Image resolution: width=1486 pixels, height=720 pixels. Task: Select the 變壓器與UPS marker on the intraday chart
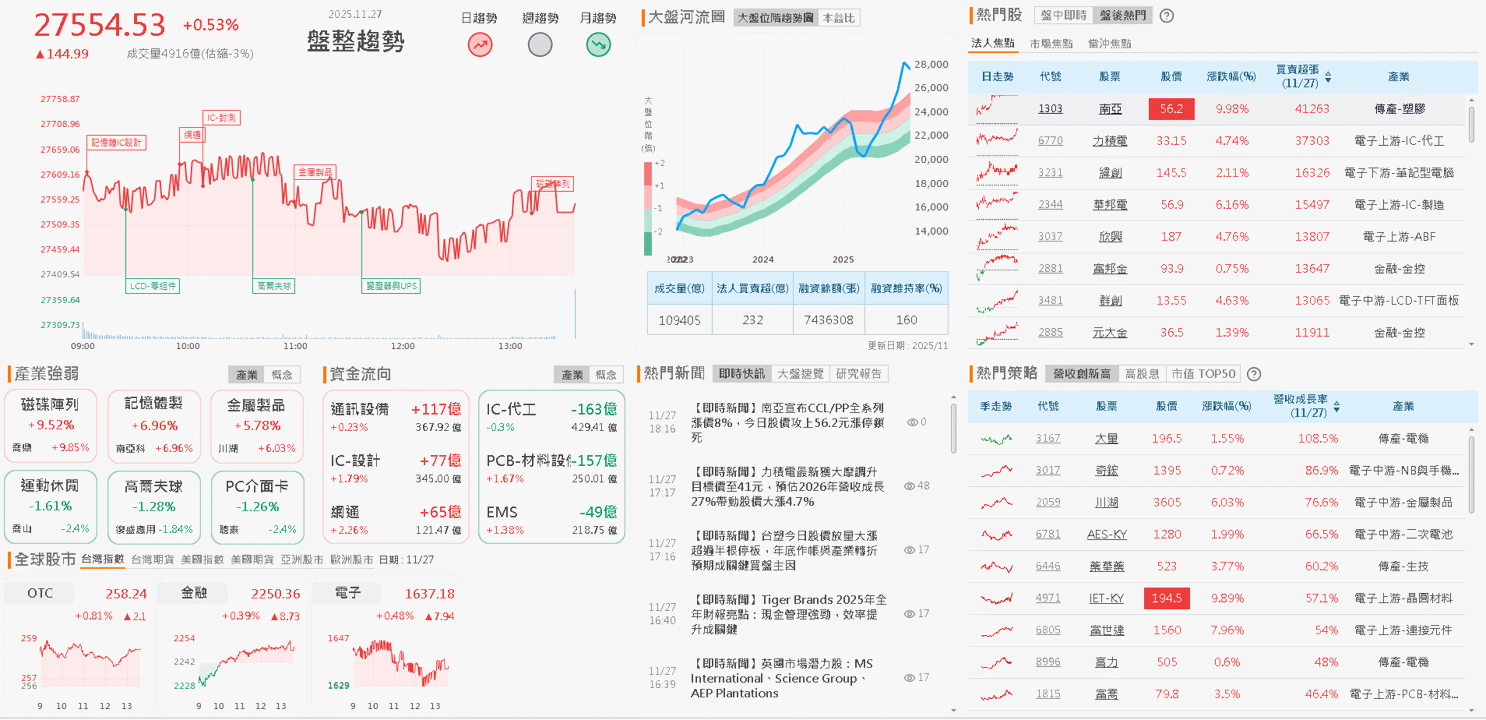pyautogui.click(x=392, y=286)
